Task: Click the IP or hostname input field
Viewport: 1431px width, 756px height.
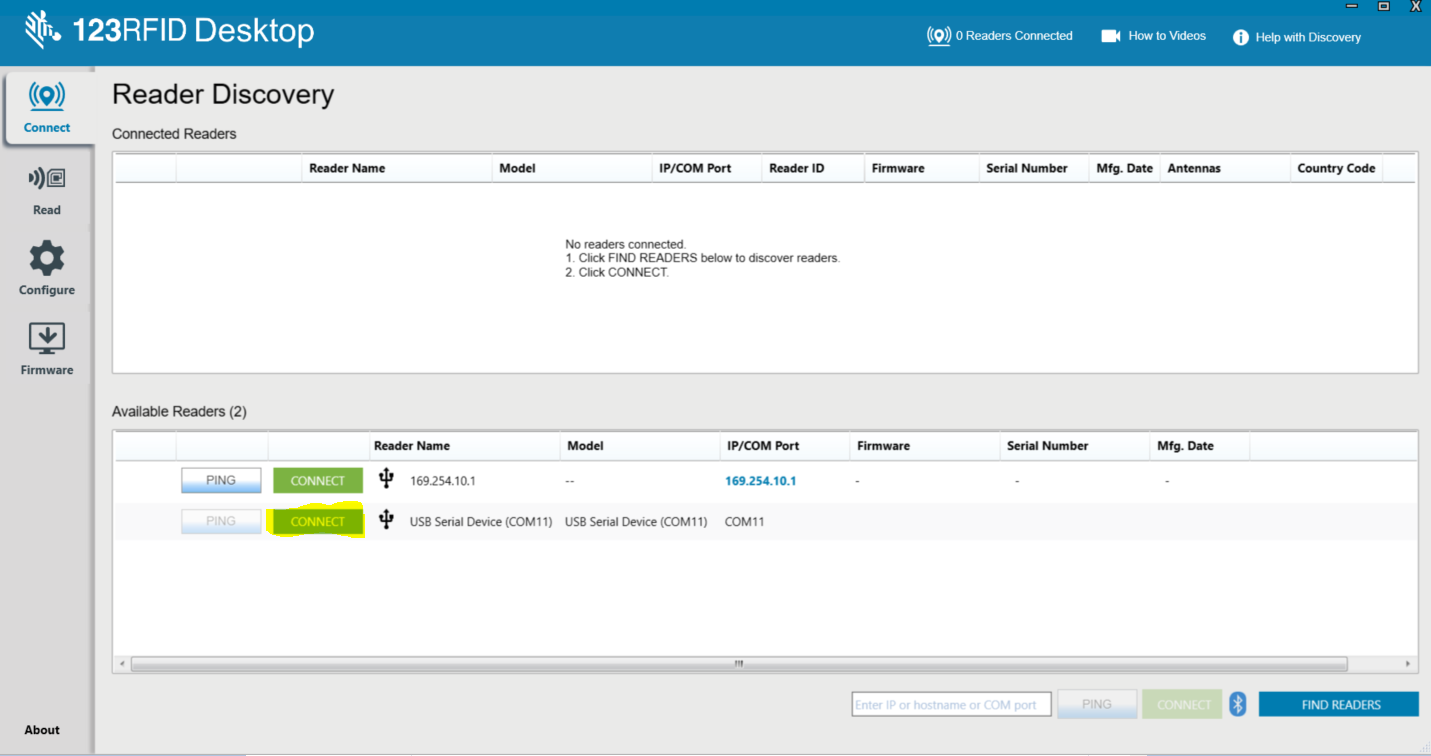Action: pyautogui.click(x=951, y=705)
